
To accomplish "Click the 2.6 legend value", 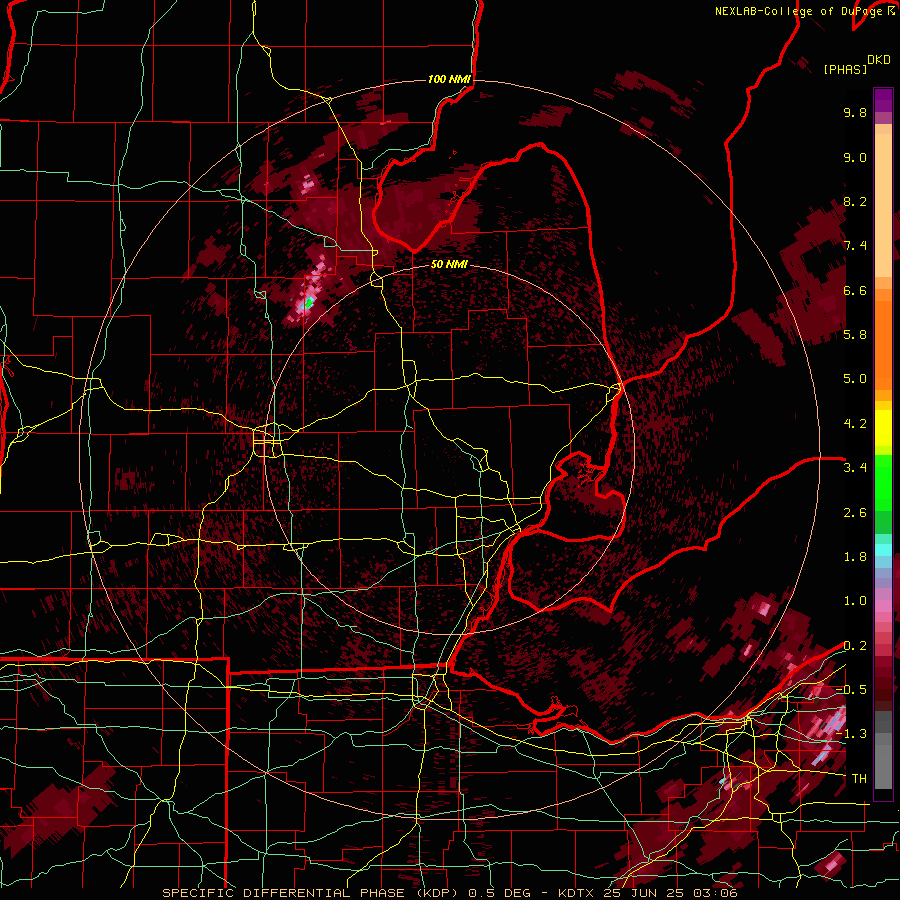I will (x=855, y=513).
